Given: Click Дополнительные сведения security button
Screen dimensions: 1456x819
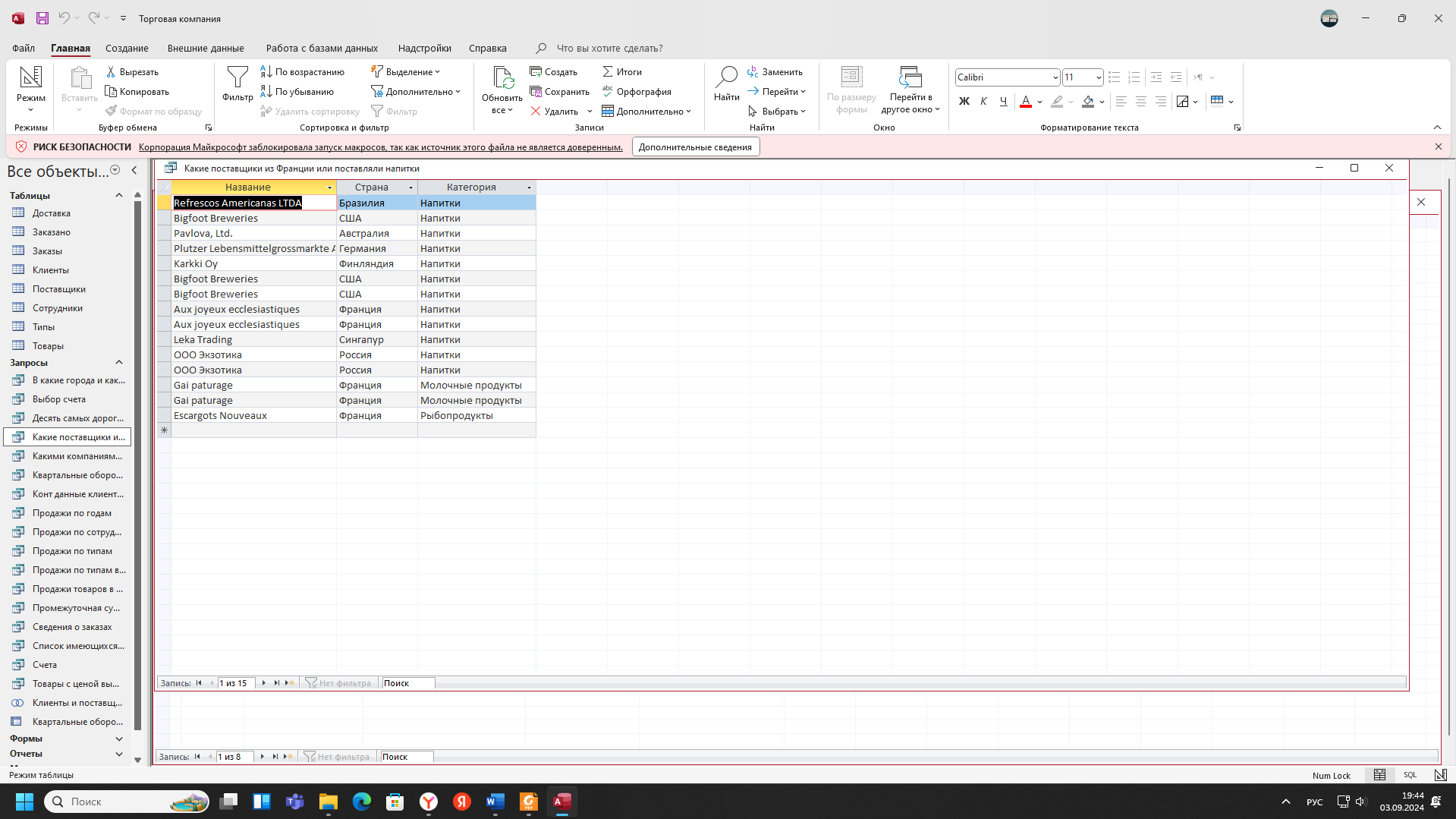Looking at the screenshot, I should click(695, 147).
